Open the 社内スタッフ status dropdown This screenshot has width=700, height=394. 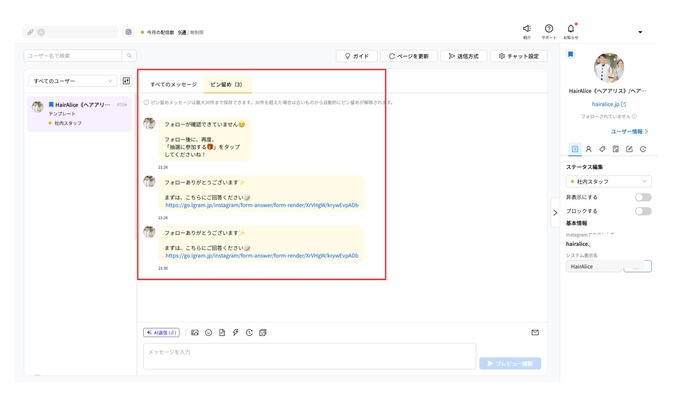[x=608, y=182]
